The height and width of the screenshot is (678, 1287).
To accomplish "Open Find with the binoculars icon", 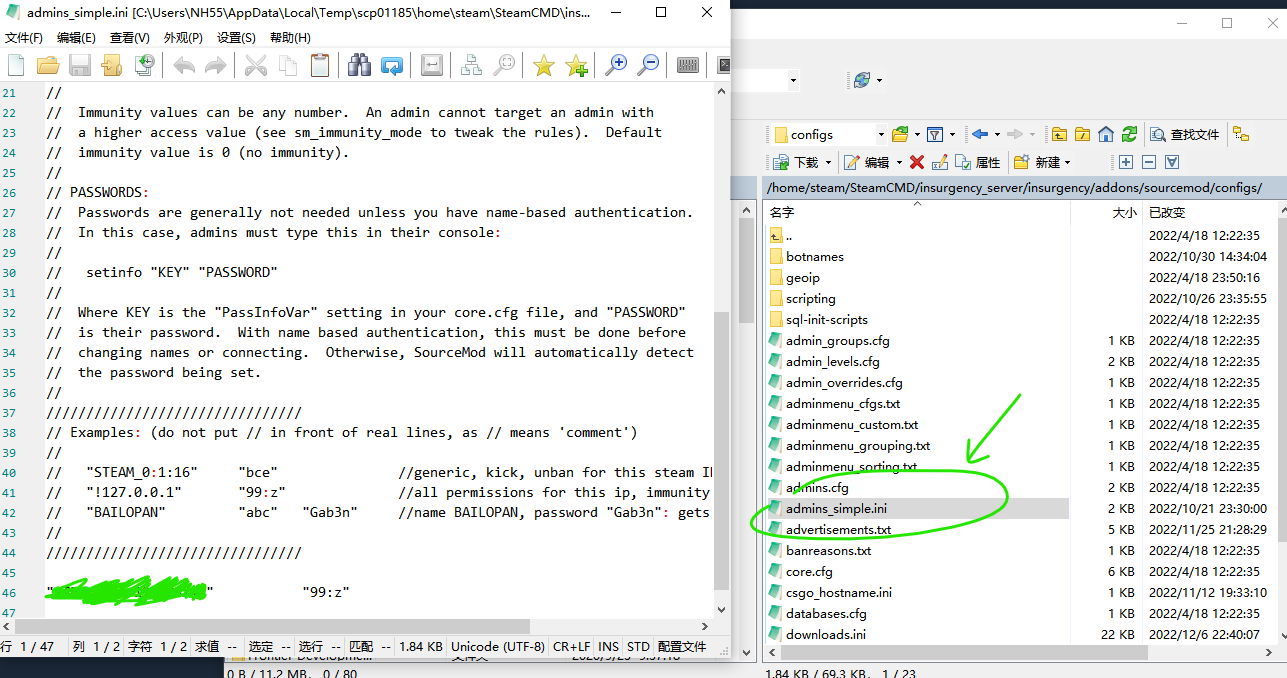I will [360, 66].
